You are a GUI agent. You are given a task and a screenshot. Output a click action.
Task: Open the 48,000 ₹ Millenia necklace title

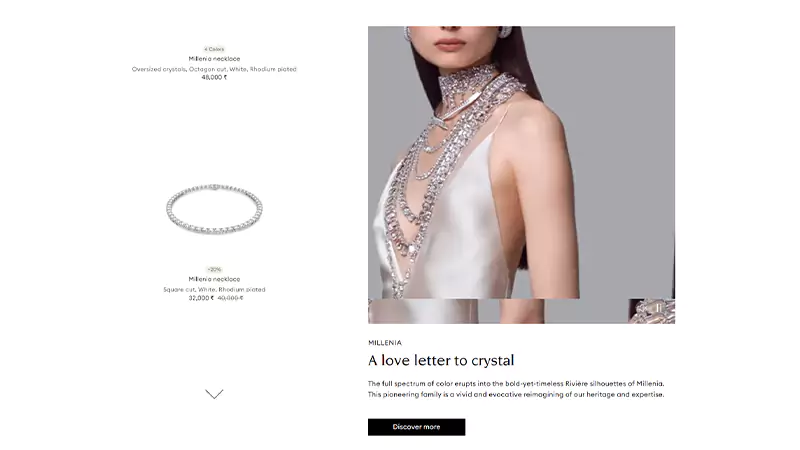click(214, 59)
